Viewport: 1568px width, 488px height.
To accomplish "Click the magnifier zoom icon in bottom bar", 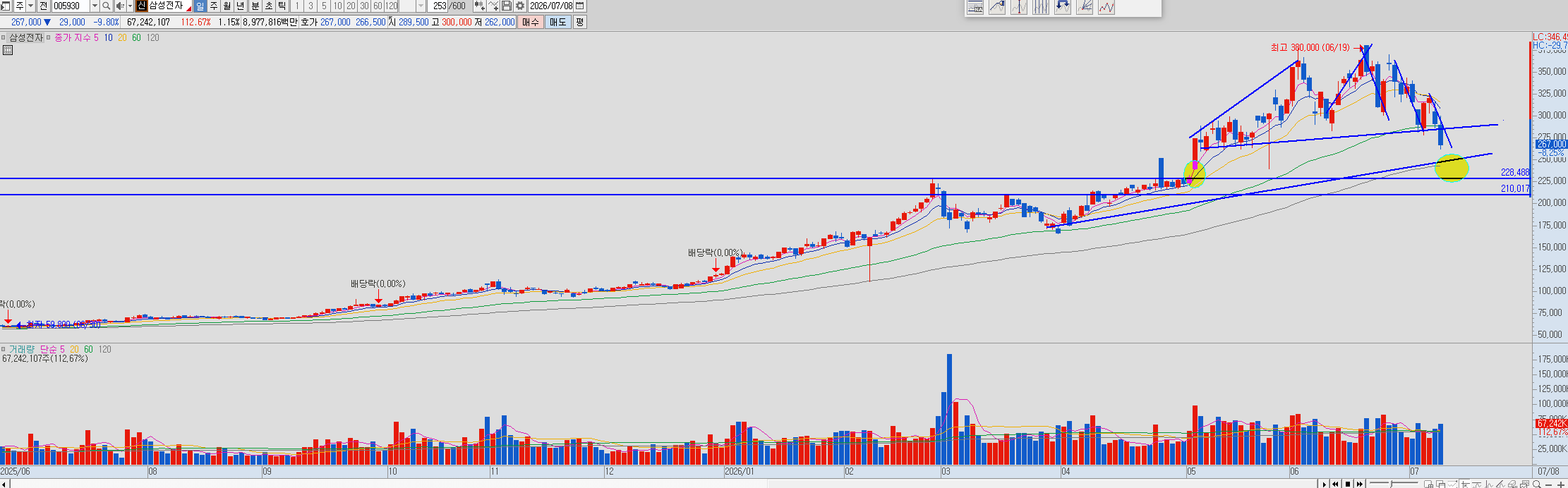I will [1537, 484].
